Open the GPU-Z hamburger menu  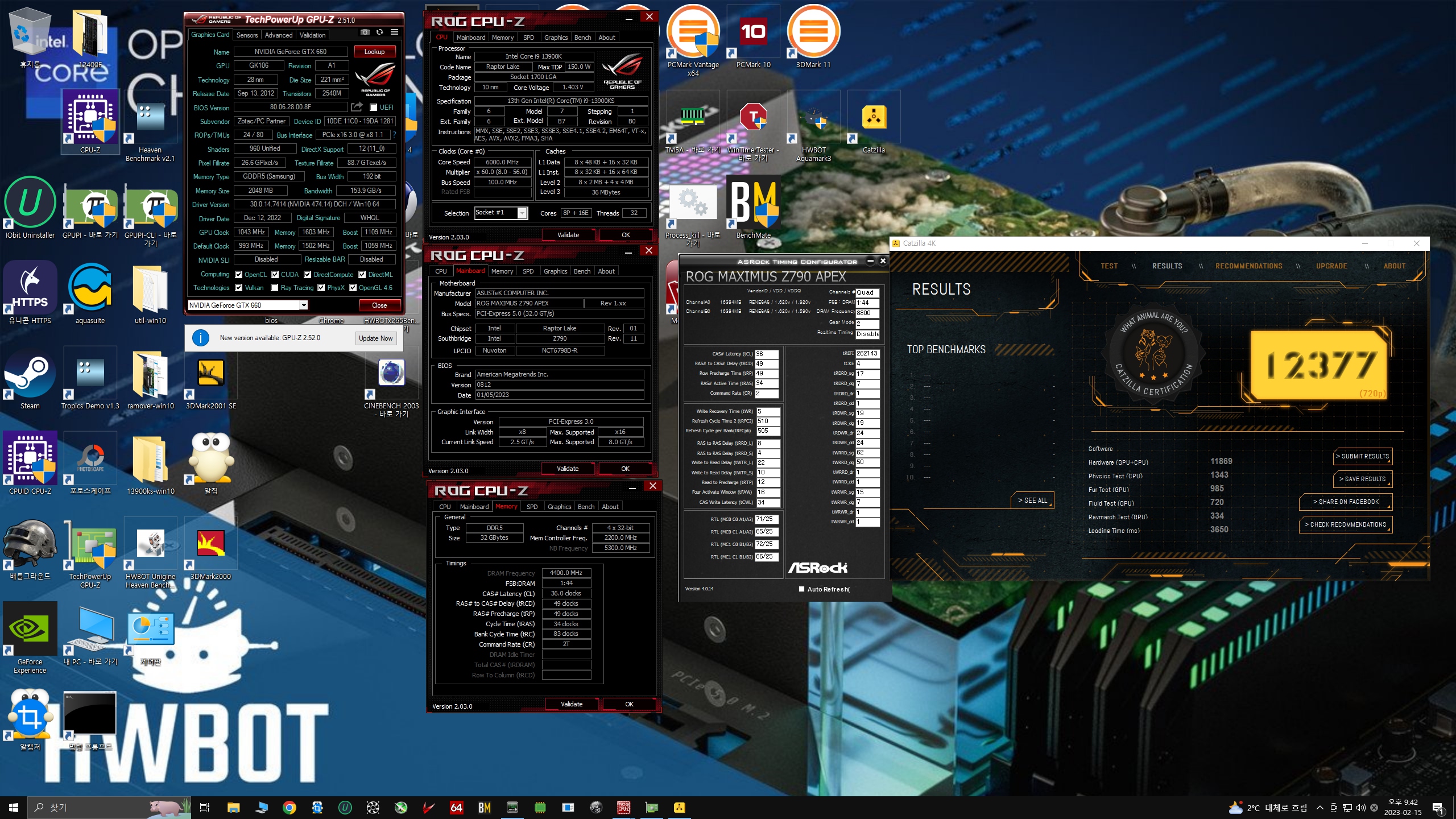pos(394,32)
